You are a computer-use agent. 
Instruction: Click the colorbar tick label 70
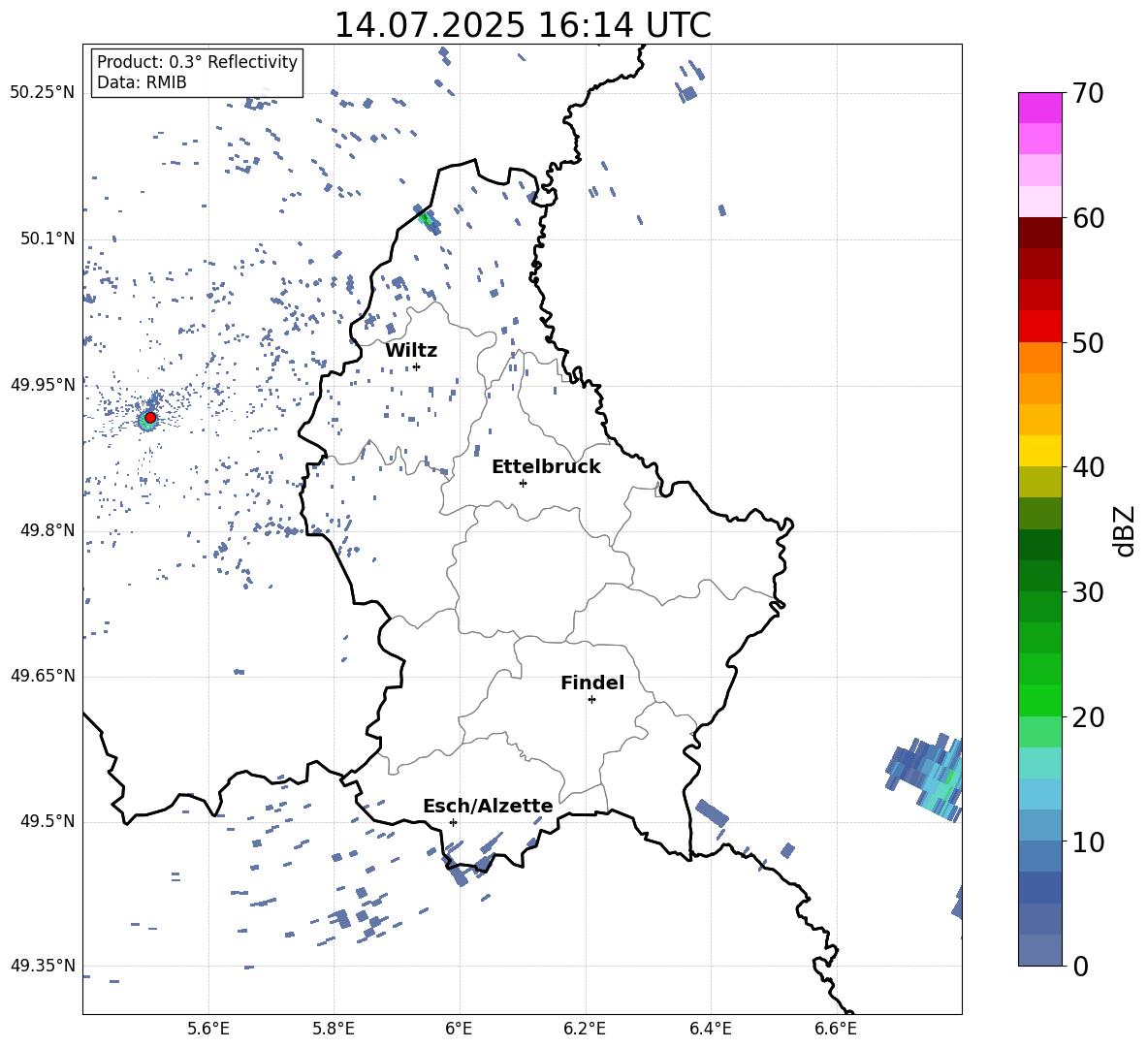[1088, 94]
